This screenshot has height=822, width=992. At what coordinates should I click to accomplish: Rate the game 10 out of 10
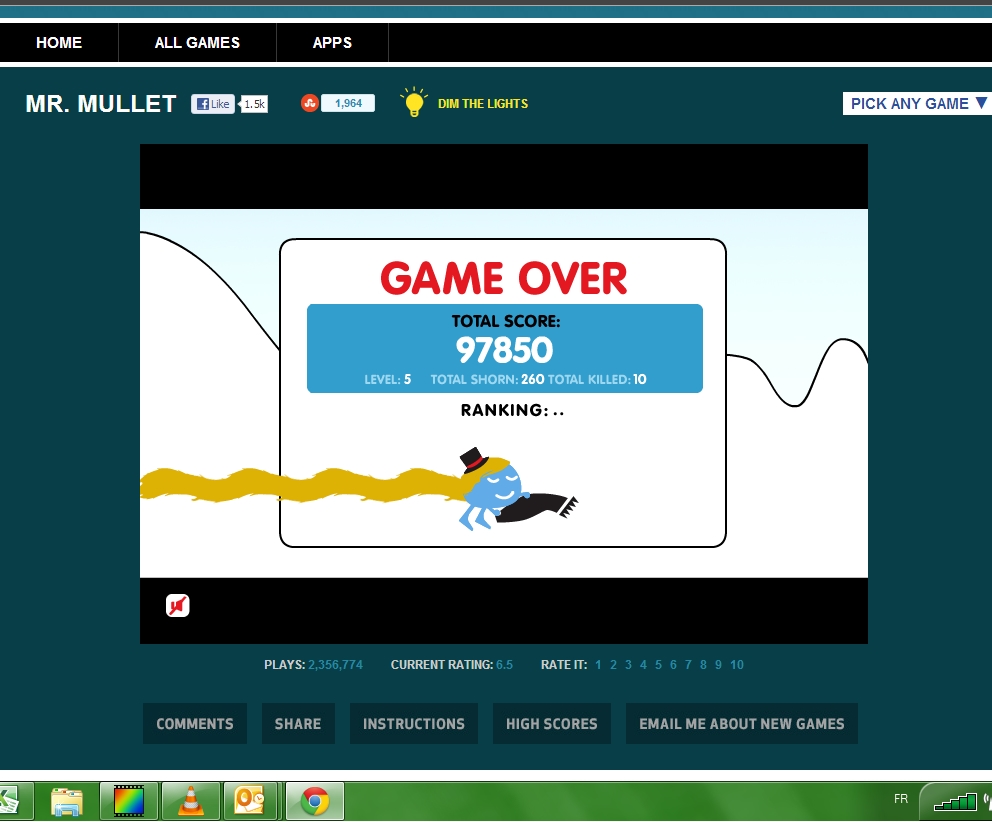[737, 665]
